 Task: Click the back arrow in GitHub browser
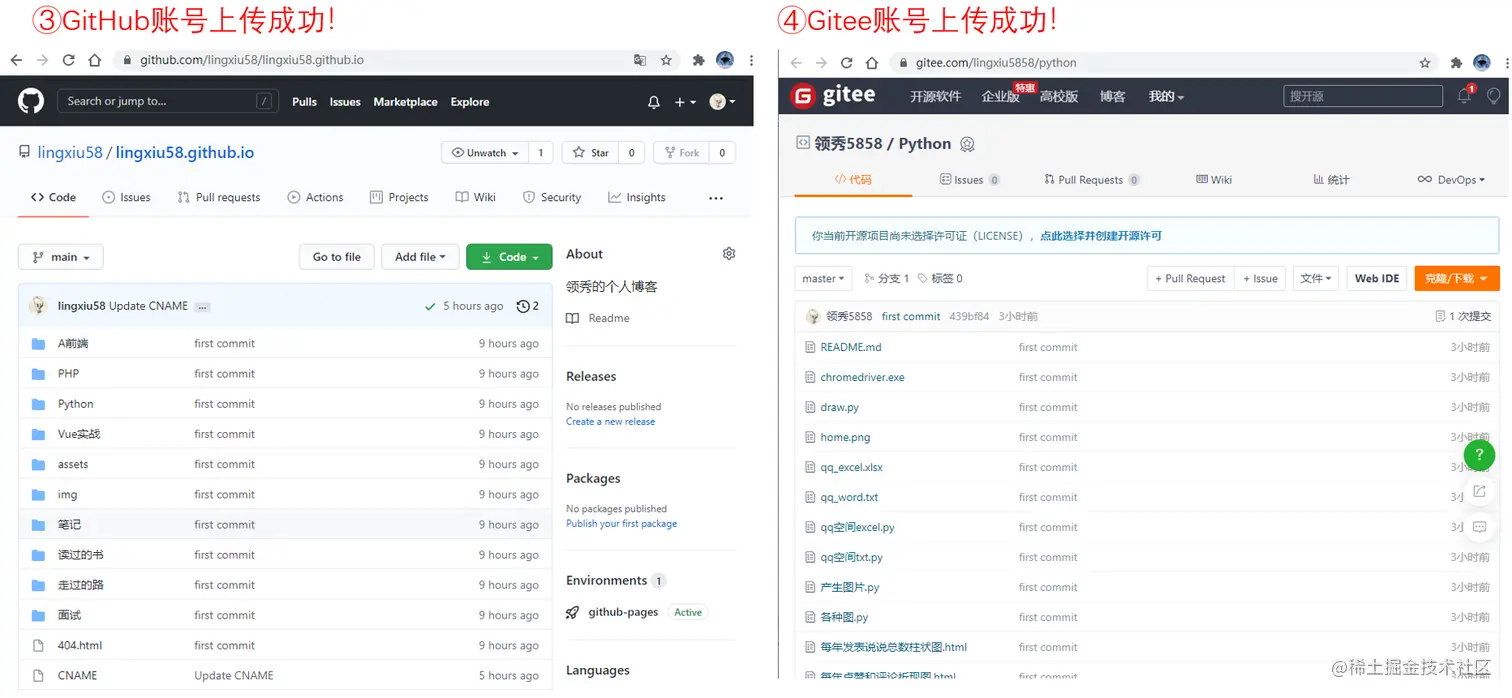16,60
